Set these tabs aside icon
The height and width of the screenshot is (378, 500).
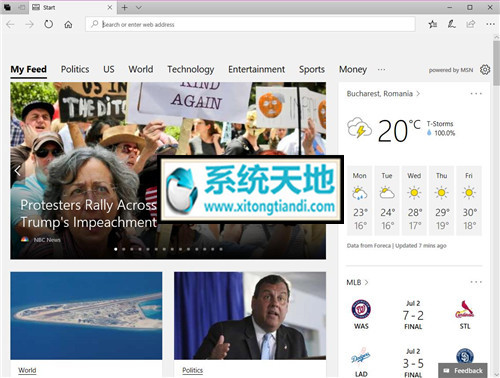[22, 7]
